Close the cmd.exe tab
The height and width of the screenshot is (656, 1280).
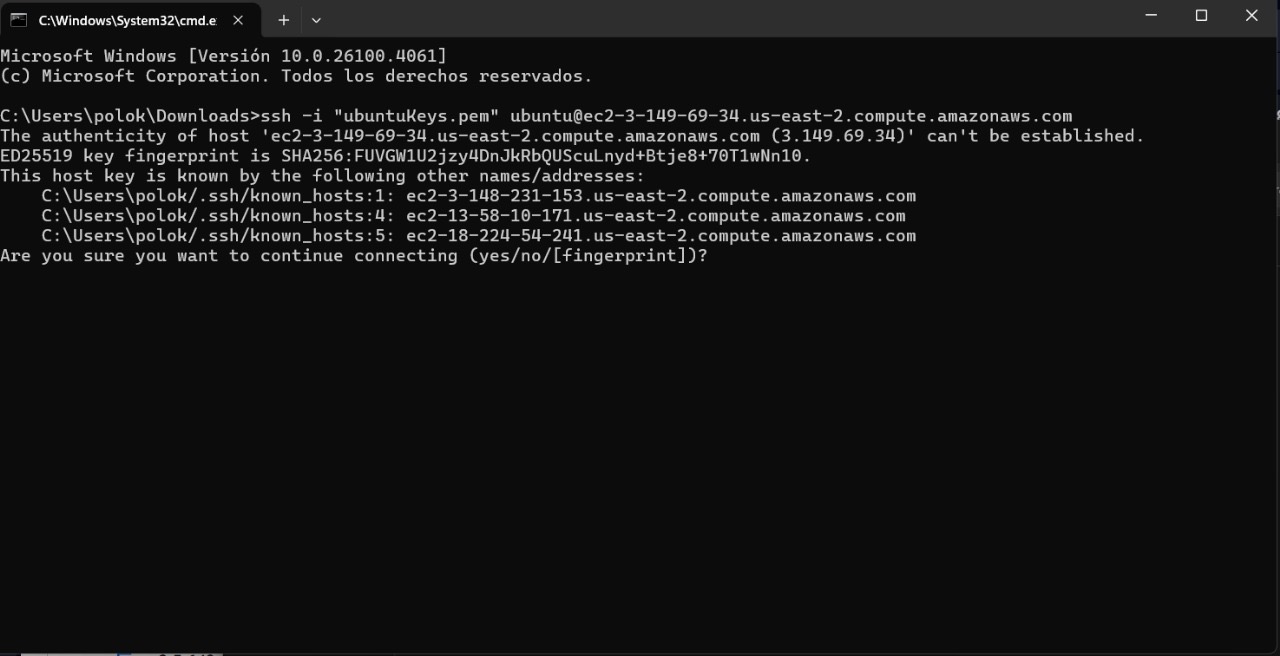click(238, 20)
